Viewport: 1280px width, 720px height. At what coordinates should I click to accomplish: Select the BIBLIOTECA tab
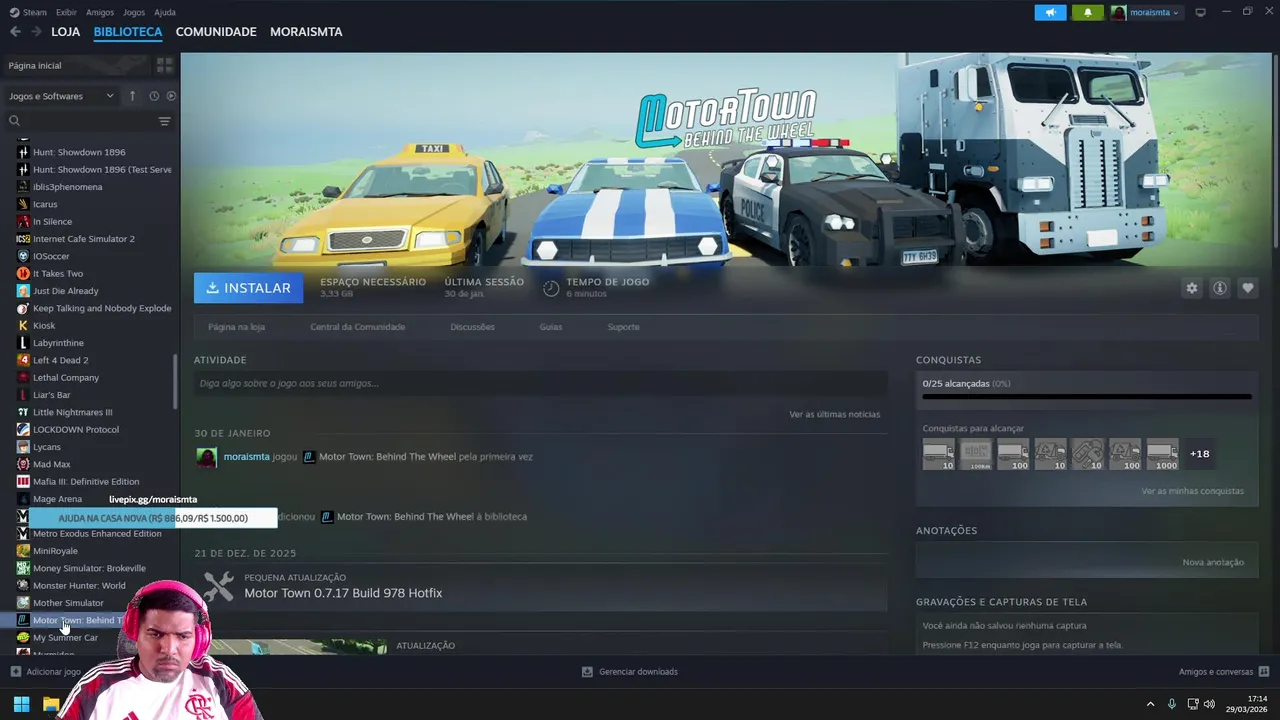click(128, 32)
